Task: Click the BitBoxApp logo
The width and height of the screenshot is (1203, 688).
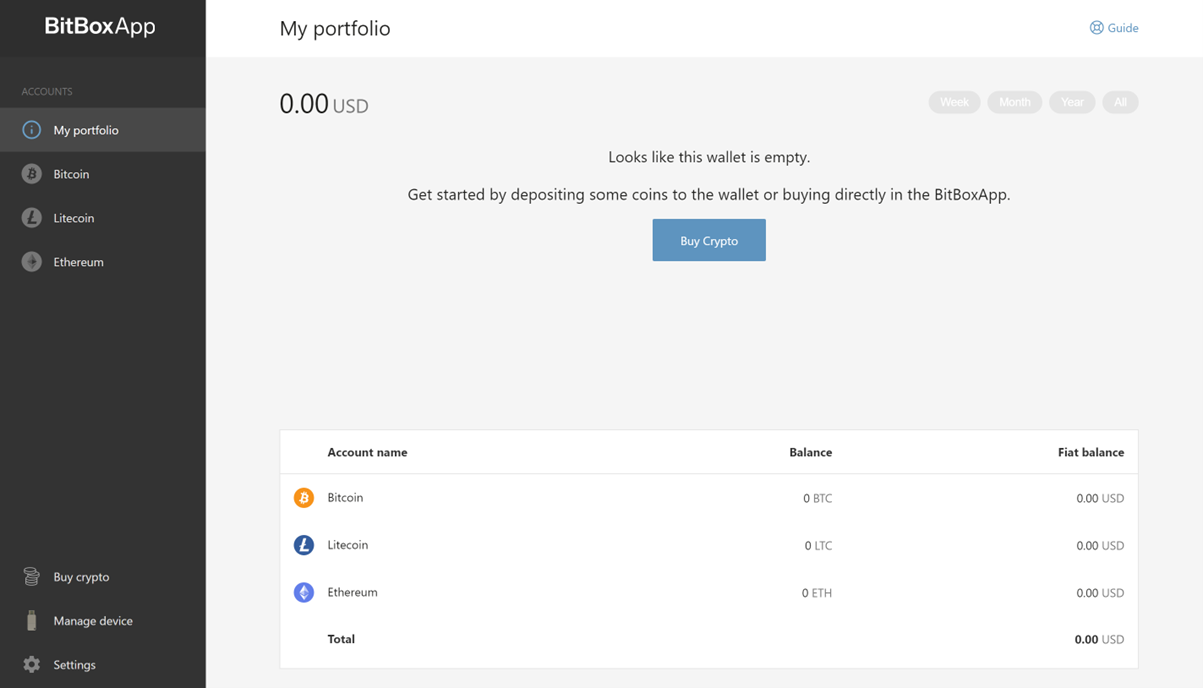Action: (x=100, y=27)
